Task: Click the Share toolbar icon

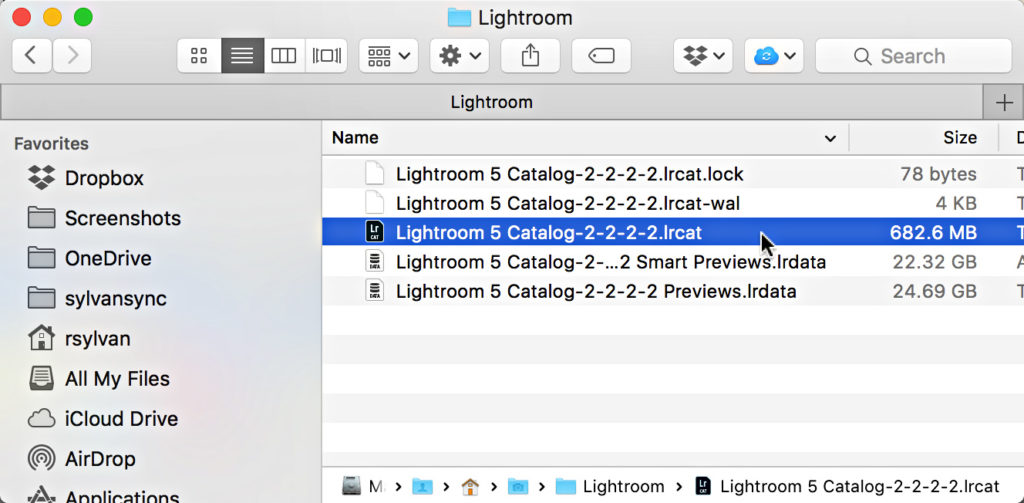Action: pyautogui.click(x=530, y=56)
